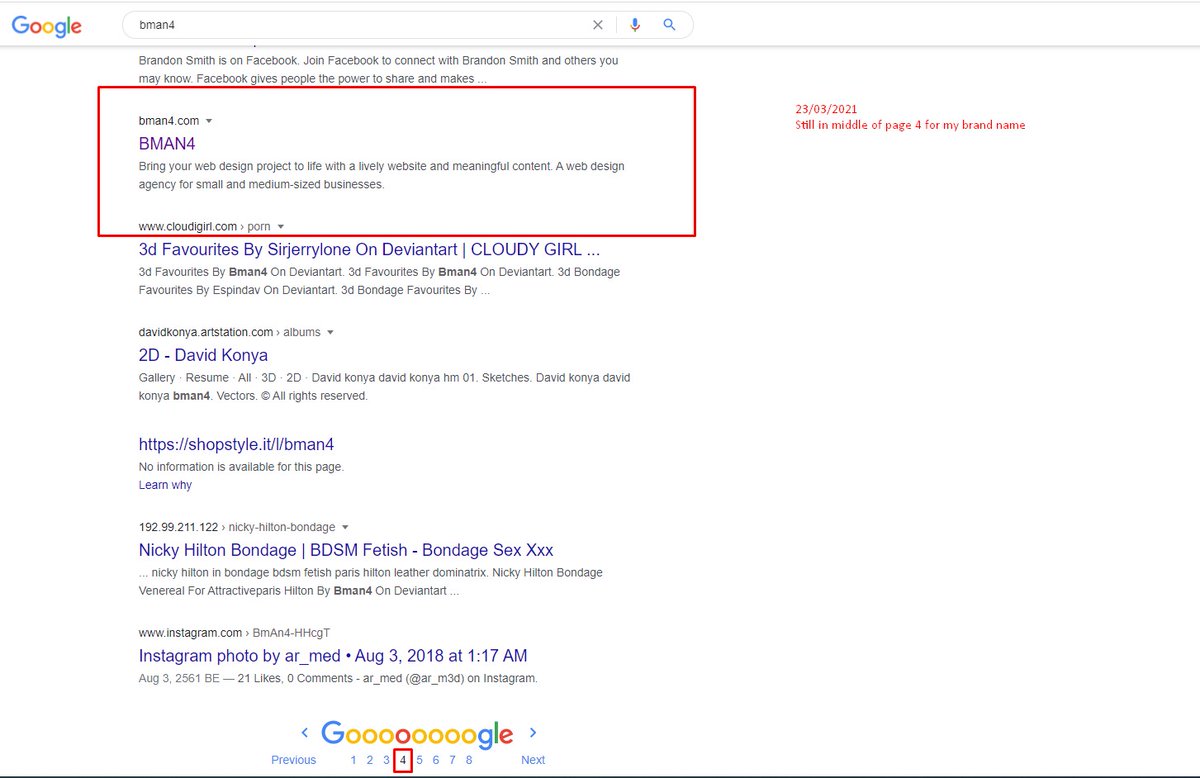This screenshot has width=1200, height=778.
Task: Click the davidkonya.artstation.com URL text
Action: pyautogui.click(x=206, y=332)
